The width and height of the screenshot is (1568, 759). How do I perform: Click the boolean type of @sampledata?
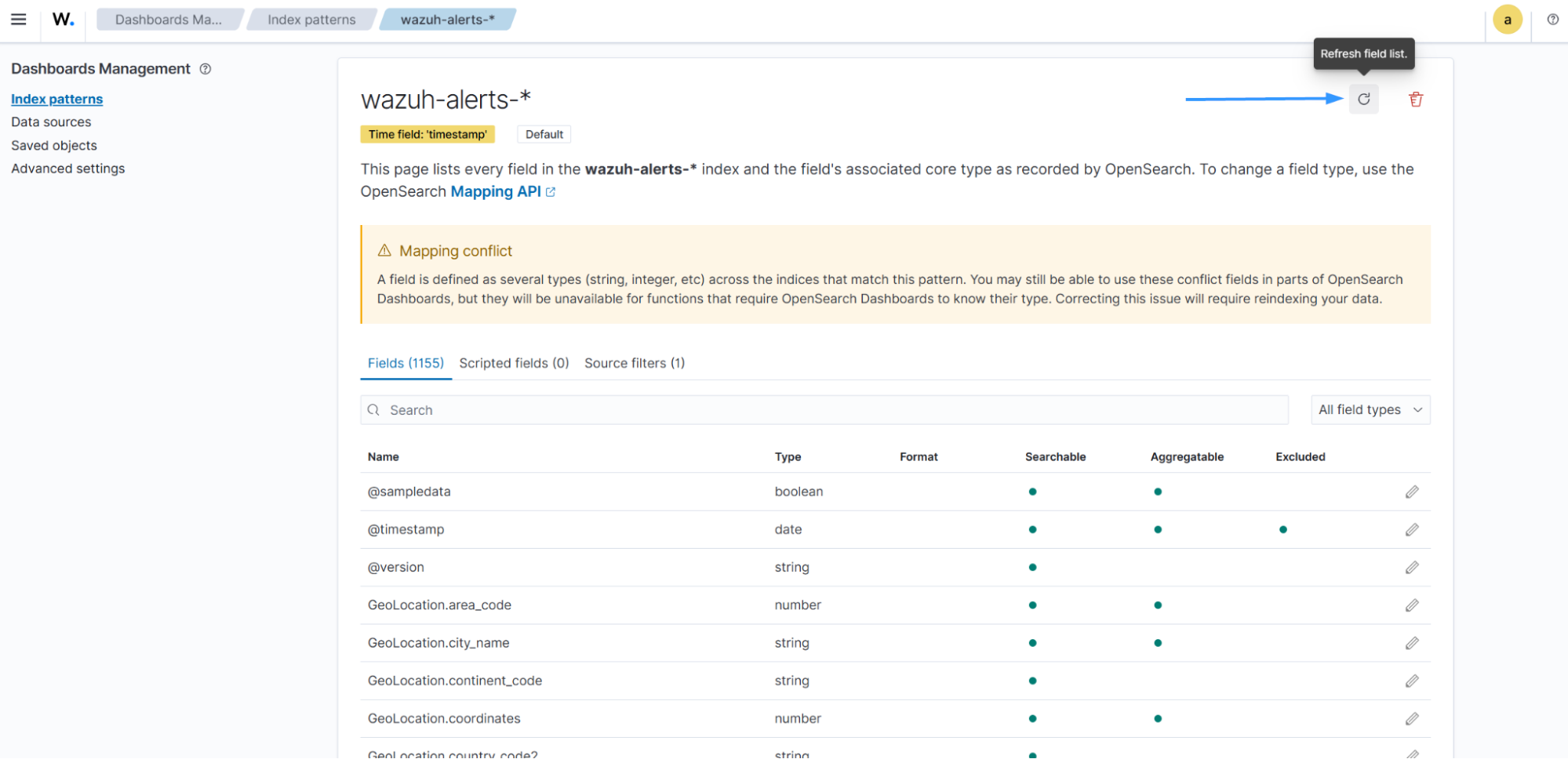pyautogui.click(x=799, y=492)
